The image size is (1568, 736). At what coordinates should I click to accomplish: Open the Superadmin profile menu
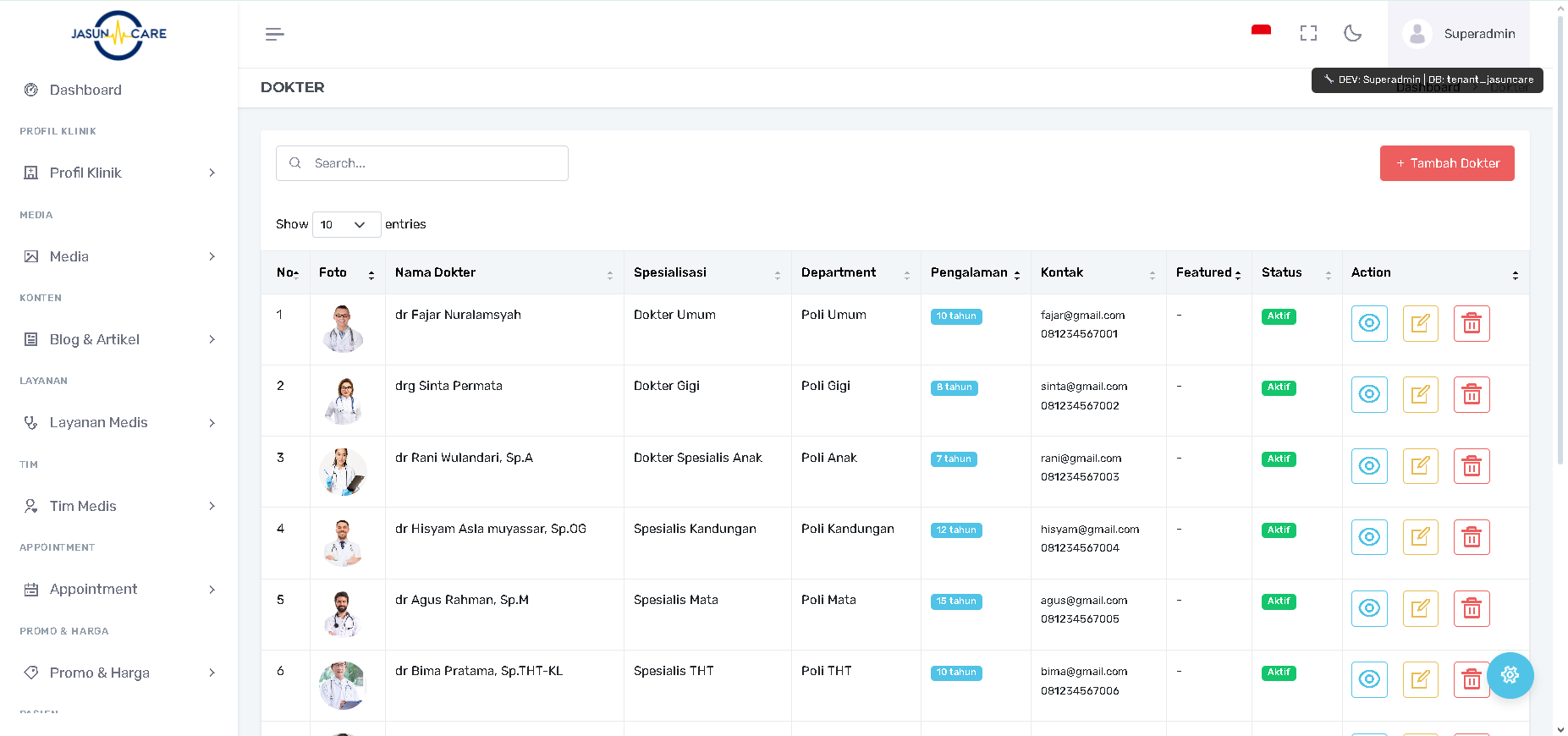tap(1459, 34)
